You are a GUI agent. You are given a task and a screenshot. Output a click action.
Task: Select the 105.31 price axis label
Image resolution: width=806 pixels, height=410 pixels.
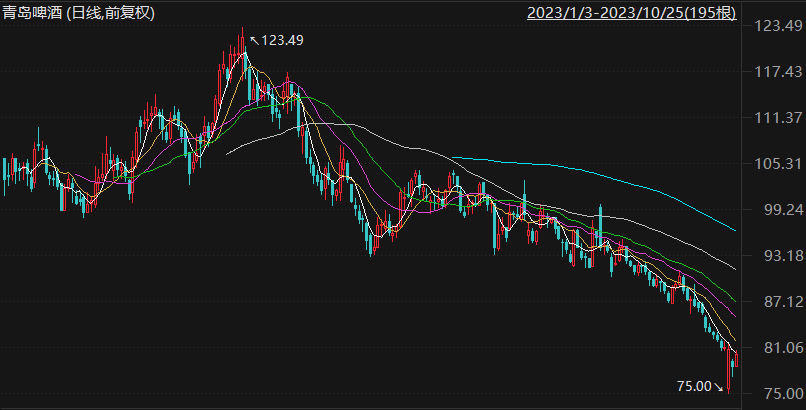coord(778,163)
